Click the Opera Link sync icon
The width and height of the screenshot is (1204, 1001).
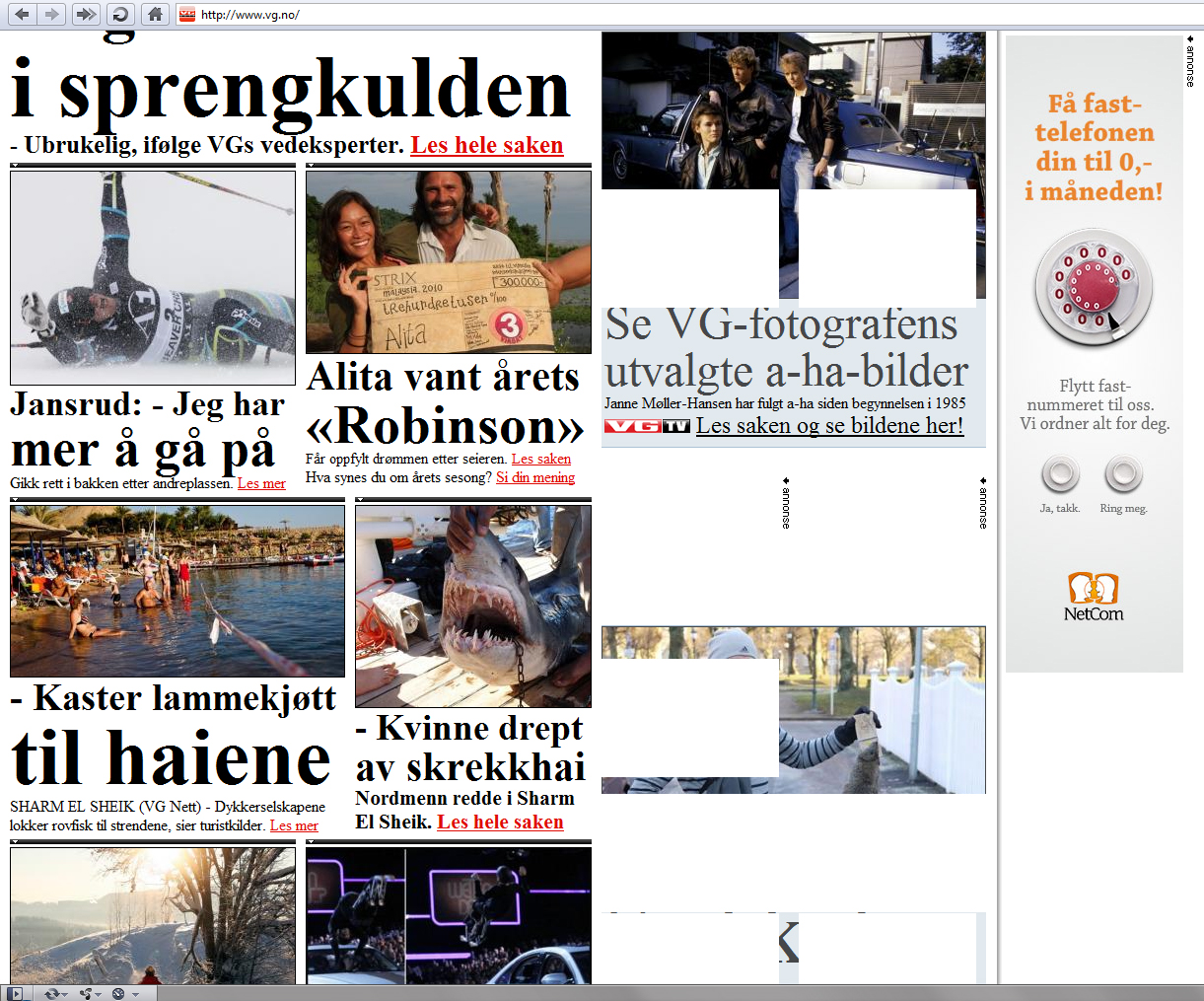pos(52,993)
